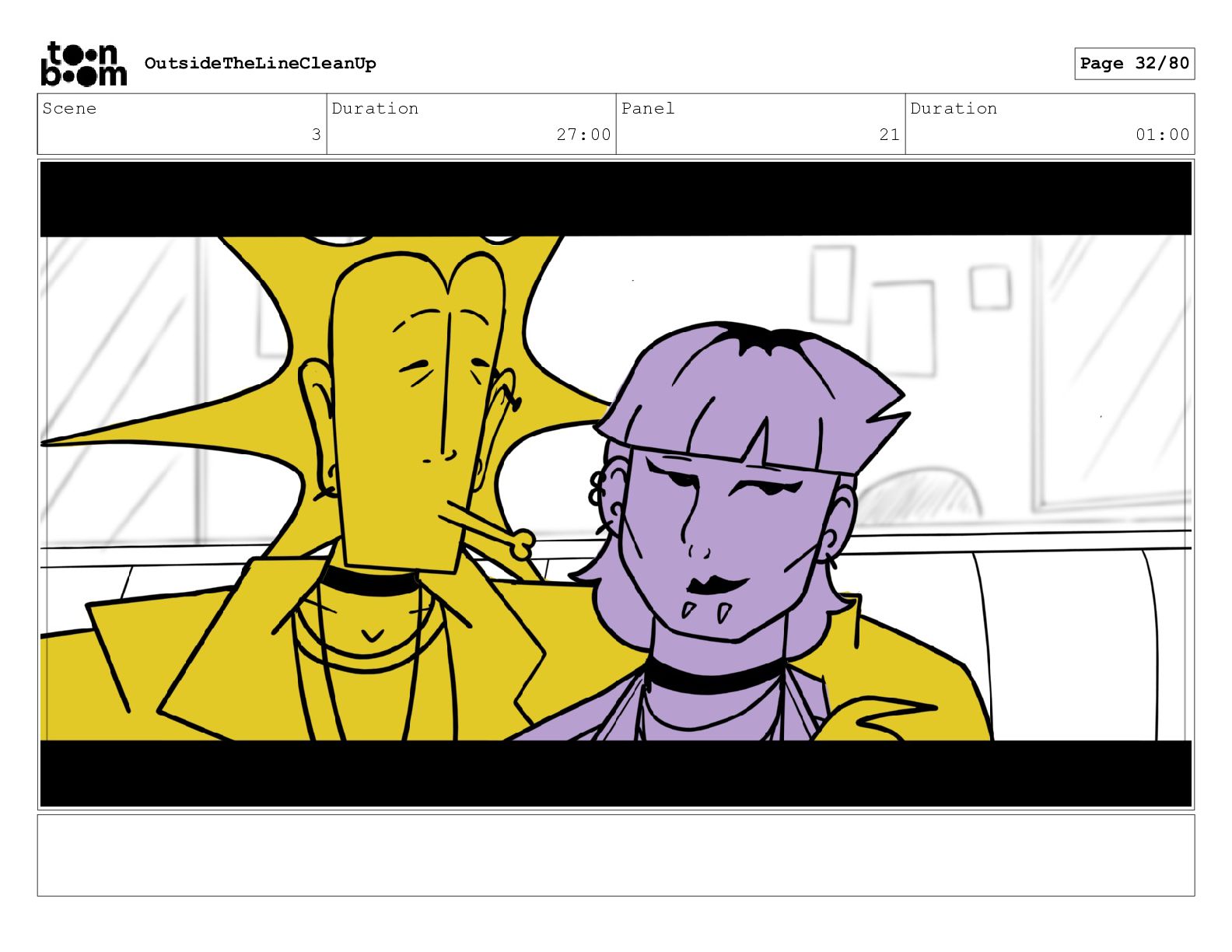Click the scene duration value 27:00

coord(583,135)
